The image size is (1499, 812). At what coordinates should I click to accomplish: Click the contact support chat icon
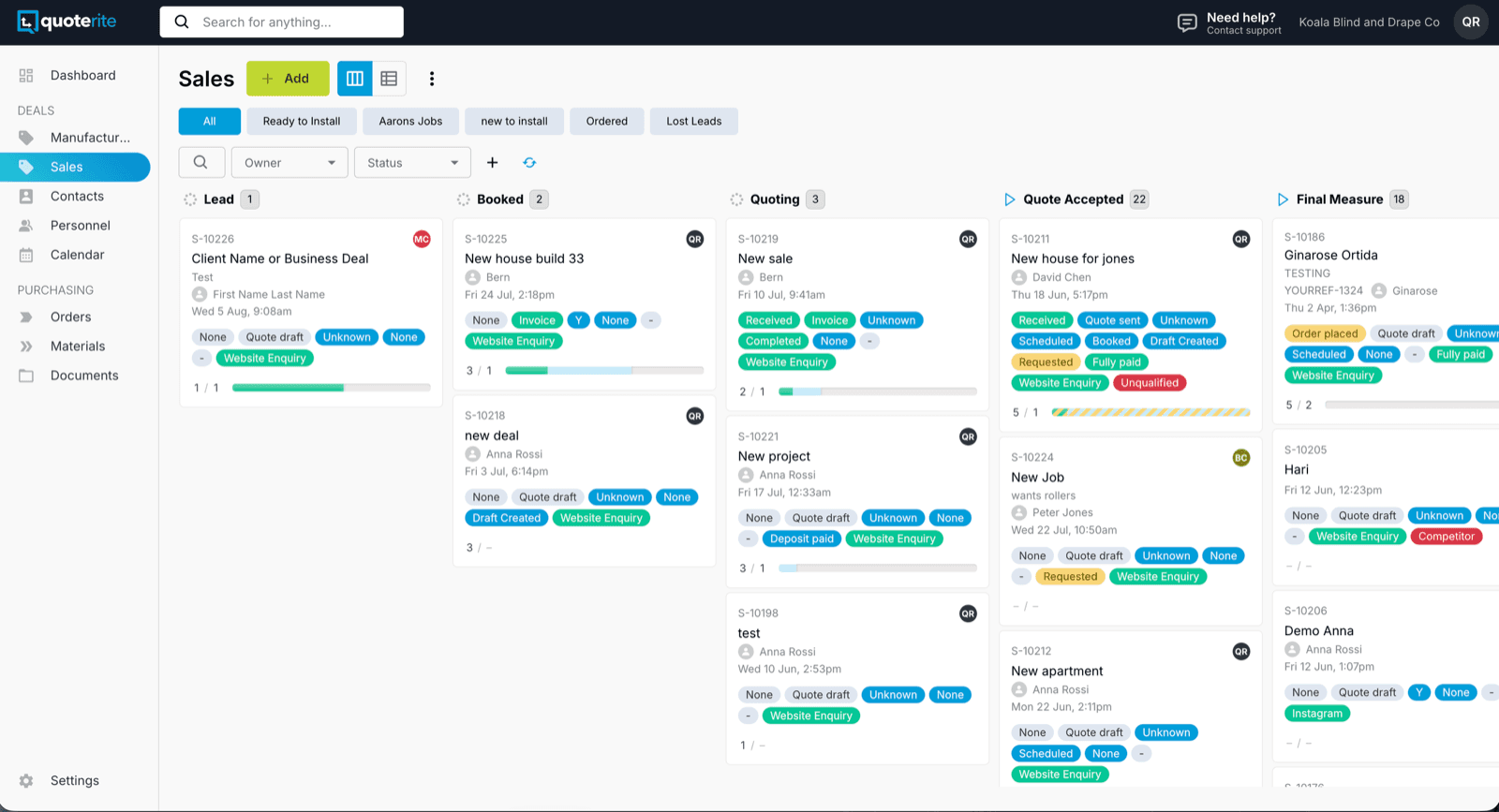pos(1187,22)
